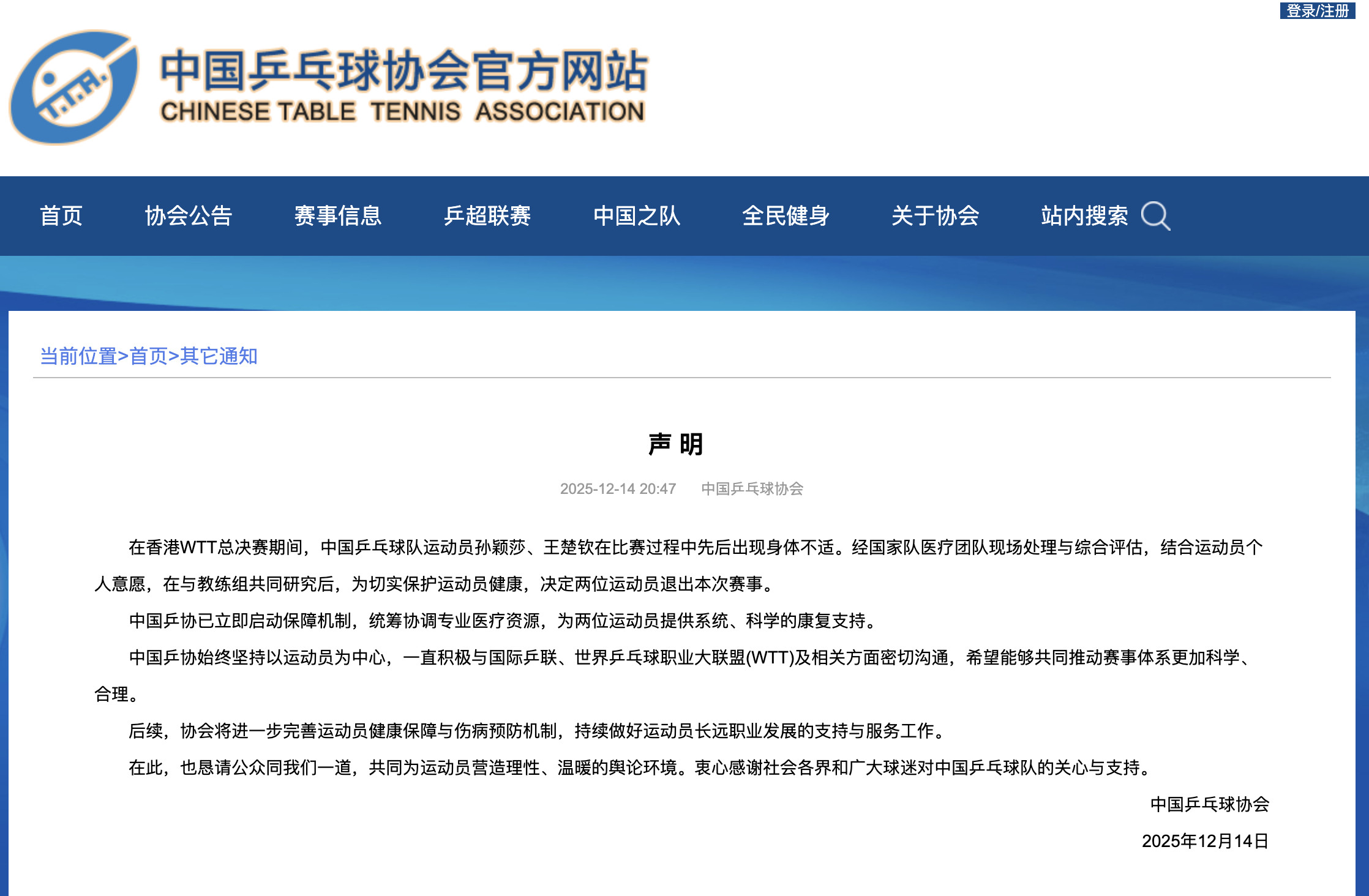This screenshot has width=1369, height=896.
Task: Navigate to the 首页 menu item
Action: 61,215
